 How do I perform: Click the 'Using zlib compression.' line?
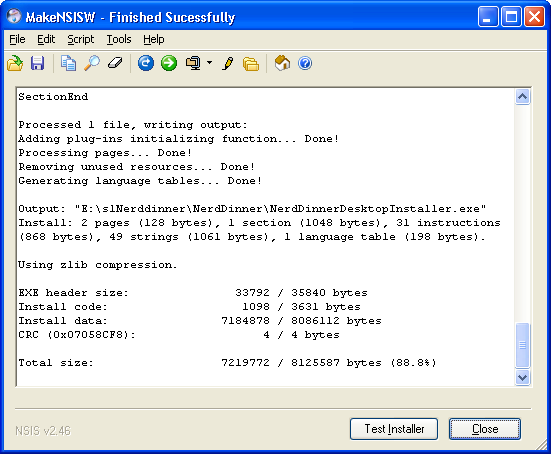tap(98, 265)
